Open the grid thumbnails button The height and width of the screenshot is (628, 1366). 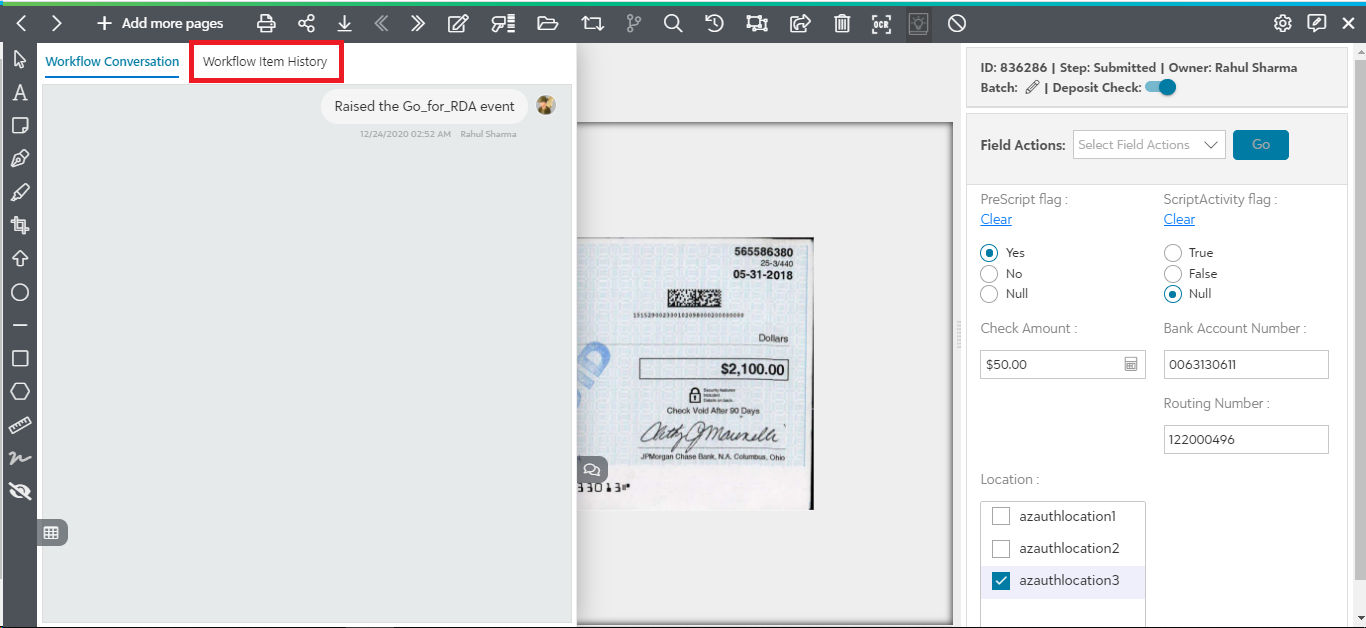coord(52,533)
